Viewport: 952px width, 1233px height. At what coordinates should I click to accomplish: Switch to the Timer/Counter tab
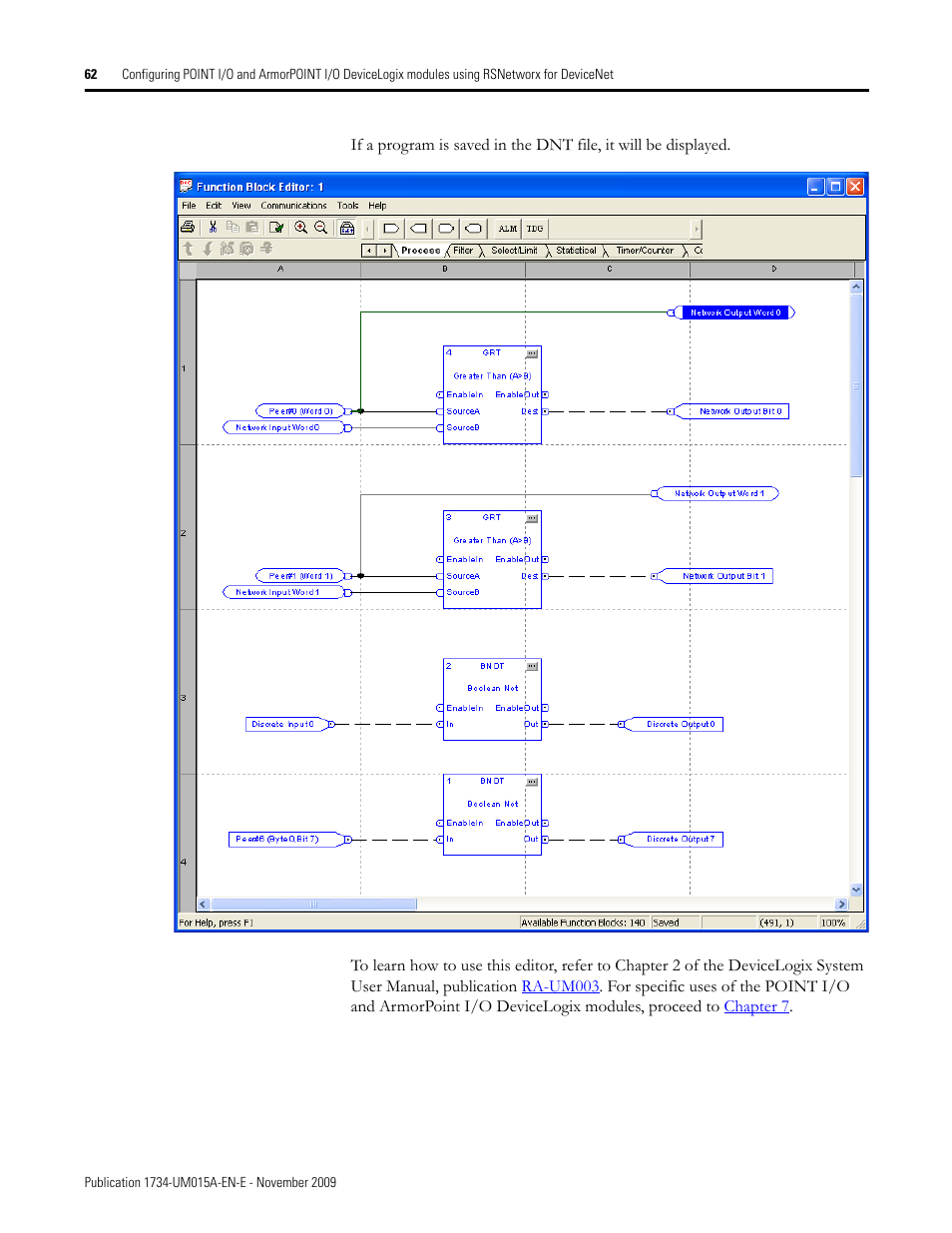click(645, 251)
